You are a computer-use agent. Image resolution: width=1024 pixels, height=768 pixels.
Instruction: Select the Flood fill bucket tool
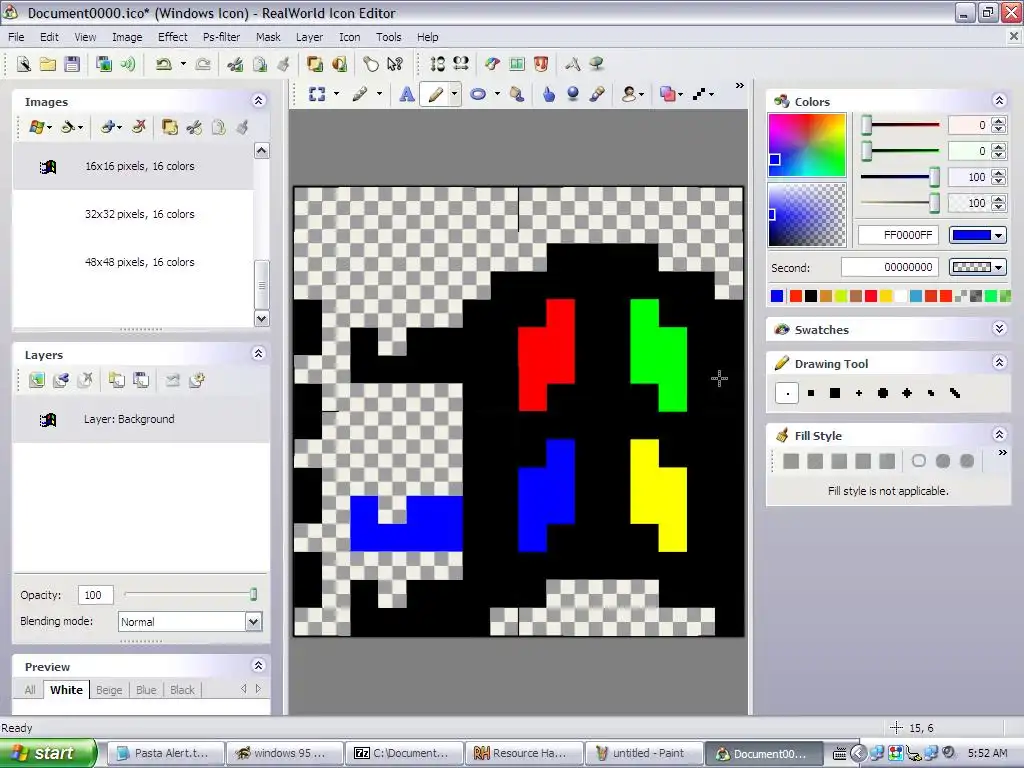pyautogui.click(x=517, y=95)
